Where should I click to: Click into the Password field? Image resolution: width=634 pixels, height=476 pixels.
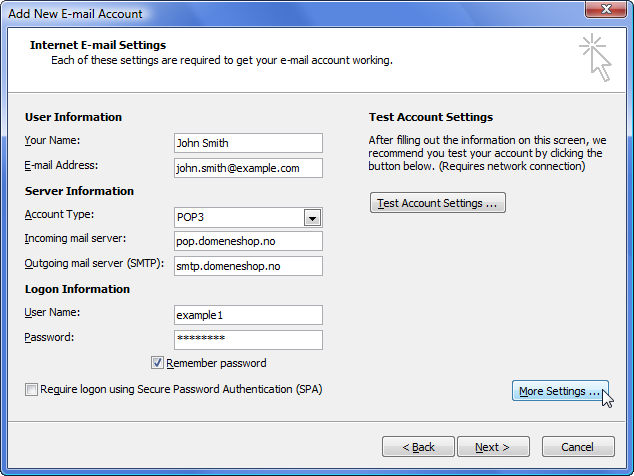click(248, 340)
